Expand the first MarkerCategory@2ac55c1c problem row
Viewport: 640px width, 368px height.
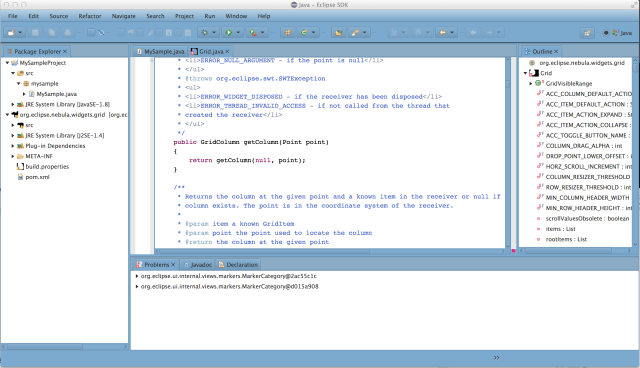(137, 276)
